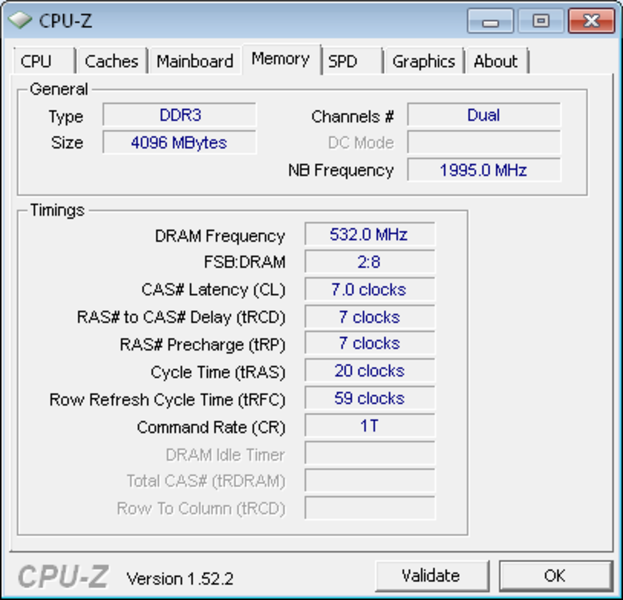Click the RAS# Precharge (tRP) label

[x=203, y=345]
